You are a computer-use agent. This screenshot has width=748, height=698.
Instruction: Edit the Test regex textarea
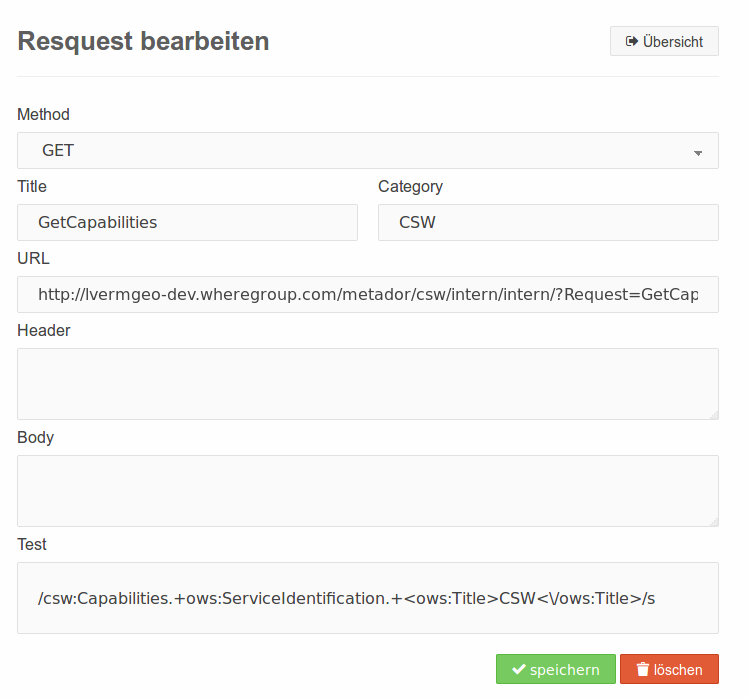pyautogui.click(x=368, y=598)
